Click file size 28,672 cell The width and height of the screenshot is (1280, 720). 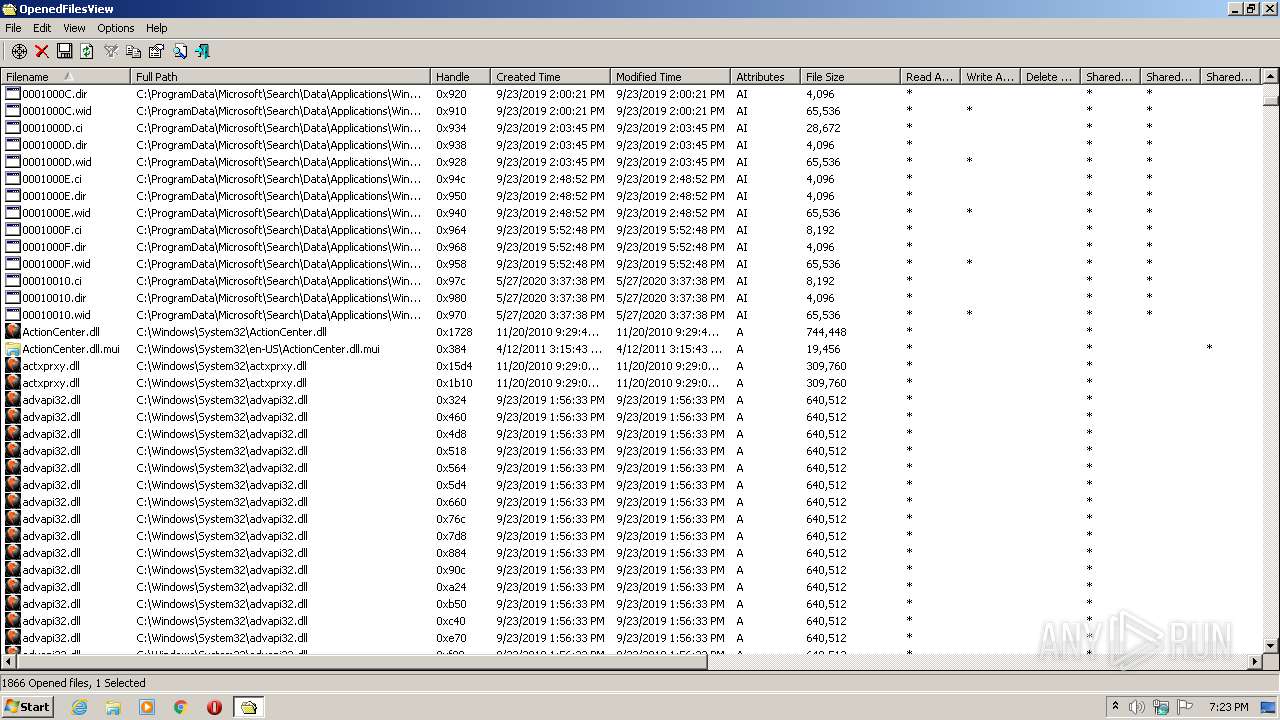[x=823, y=128]
